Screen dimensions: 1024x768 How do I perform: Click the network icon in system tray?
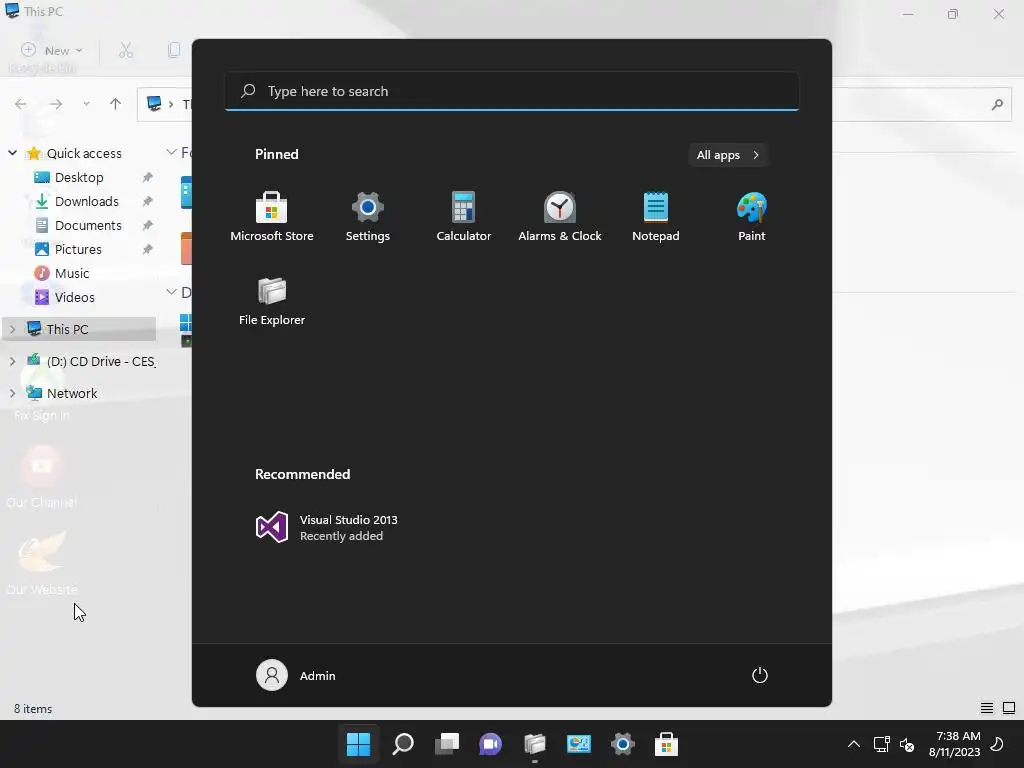point(882,744)
